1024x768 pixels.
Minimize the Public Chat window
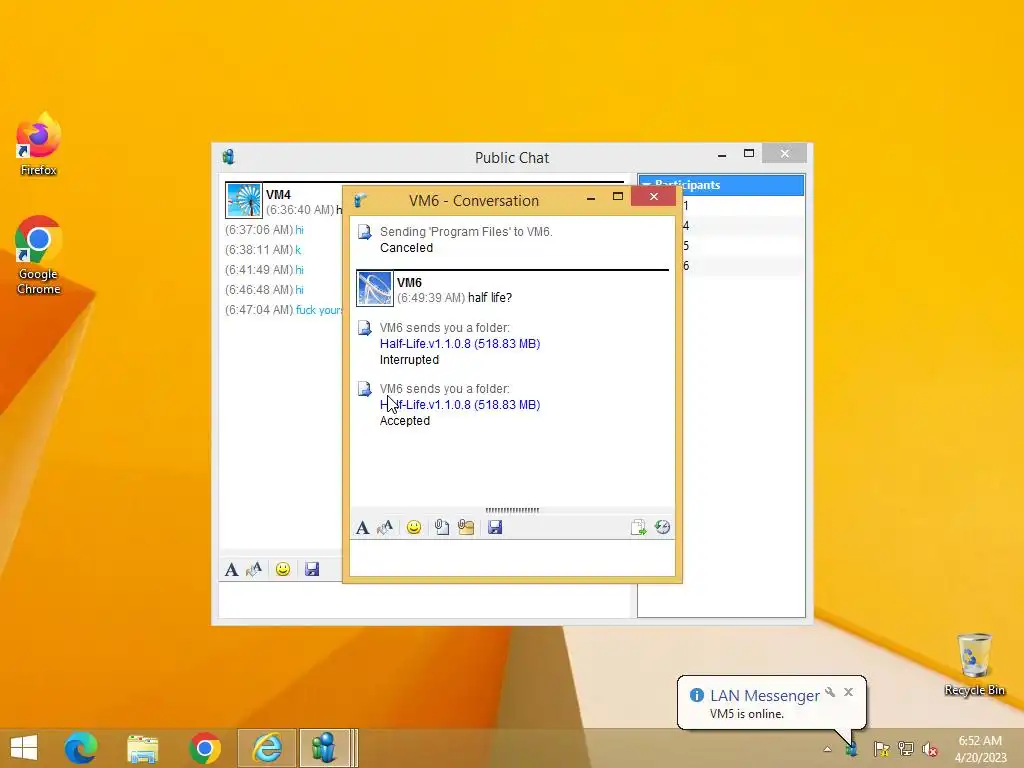pos(722,155)
